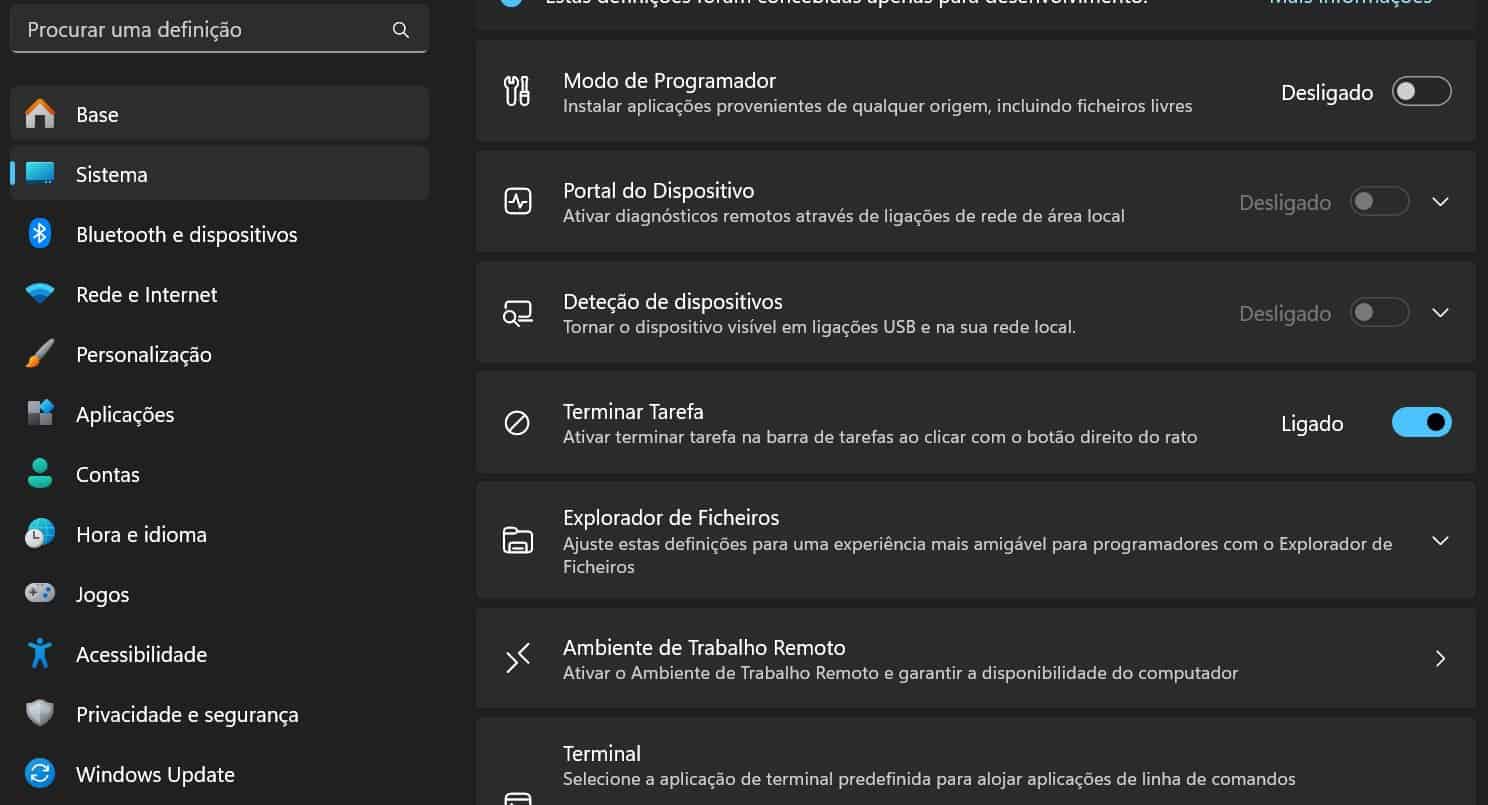
Task: Click the Windows Update arrows icon
Action: click(x=40, y=774)
